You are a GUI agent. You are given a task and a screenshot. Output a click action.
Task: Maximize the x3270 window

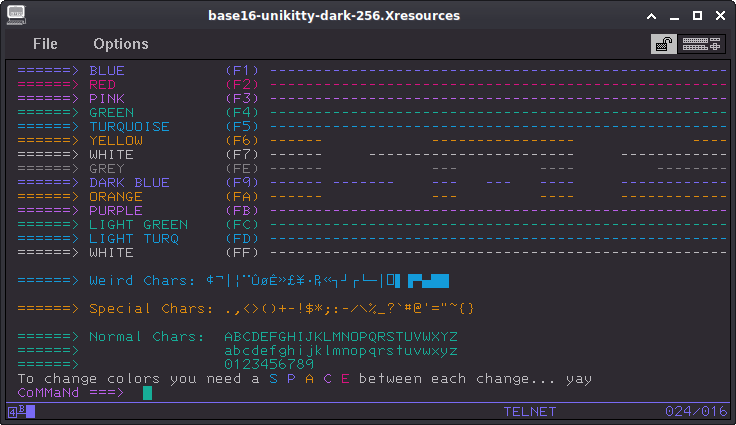point(698,16)
